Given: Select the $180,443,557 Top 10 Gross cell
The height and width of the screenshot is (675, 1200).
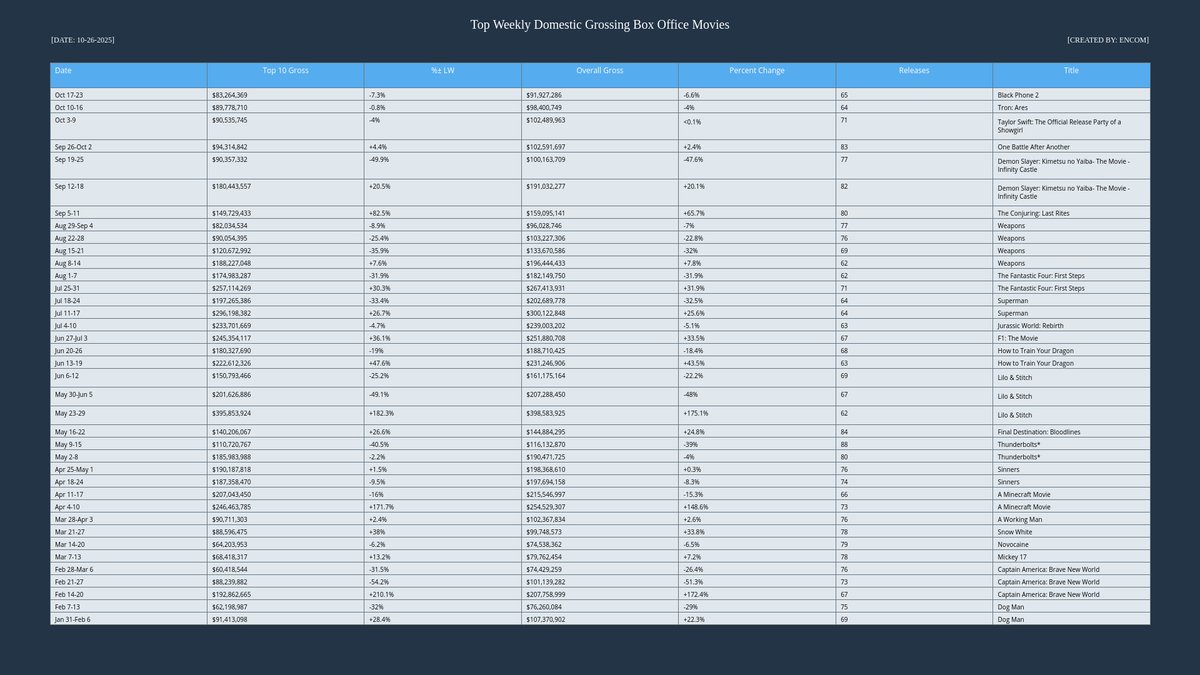Looking at the screenshot, I should click(x=286, y=193).
